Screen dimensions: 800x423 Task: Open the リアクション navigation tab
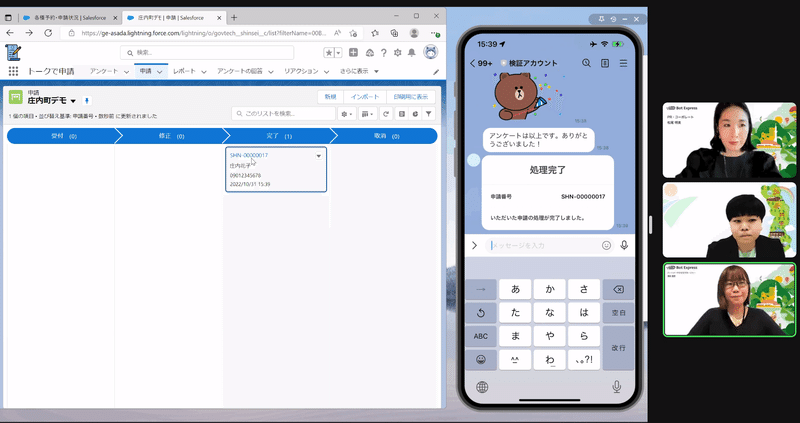click(x=301, y=71)
